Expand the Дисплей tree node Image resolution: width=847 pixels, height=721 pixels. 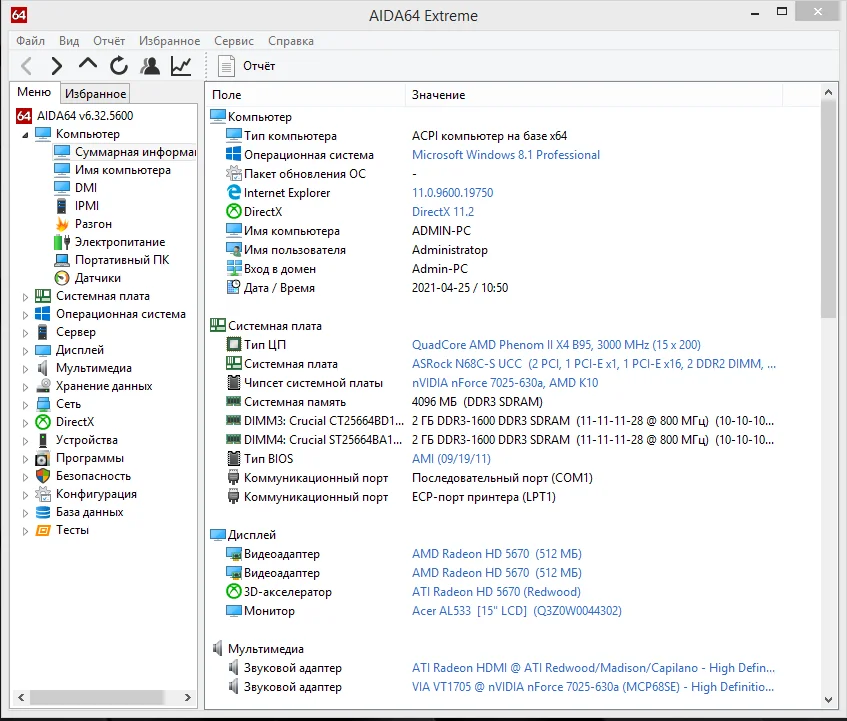[26, 350]
